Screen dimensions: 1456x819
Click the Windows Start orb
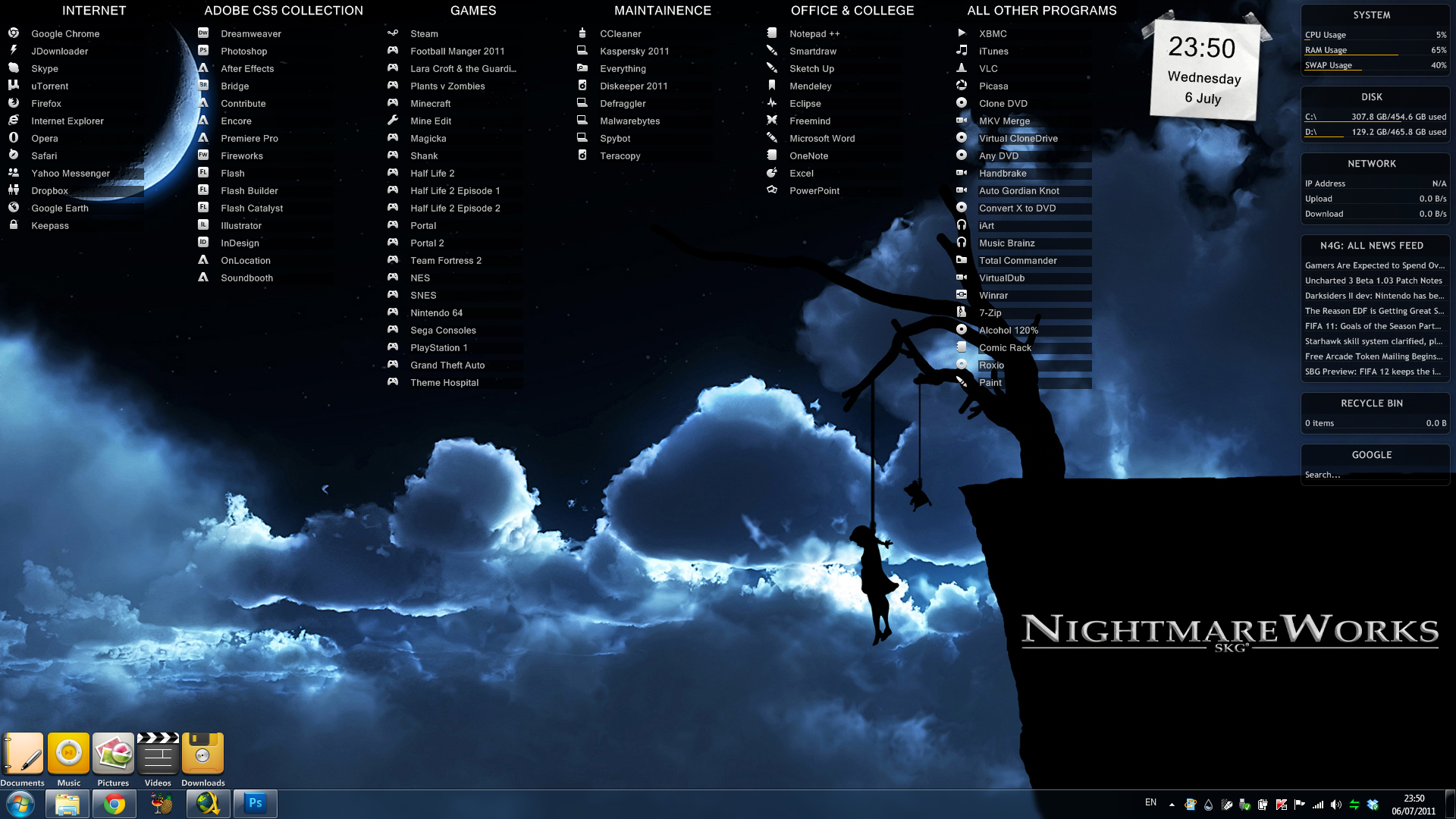pos(20,804)
